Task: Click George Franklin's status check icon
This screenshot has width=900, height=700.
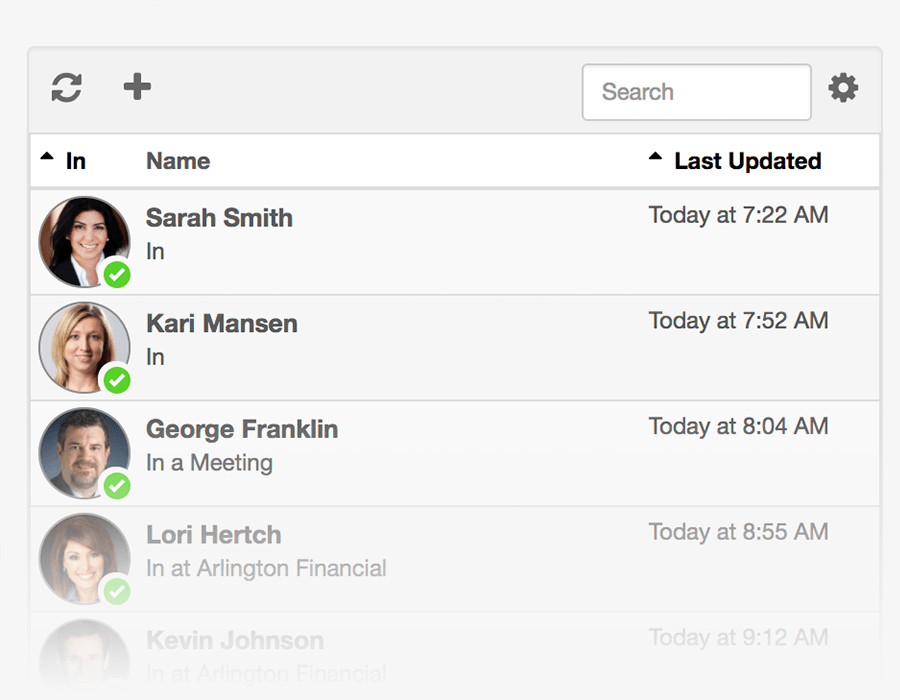Action: pos(117,488)
